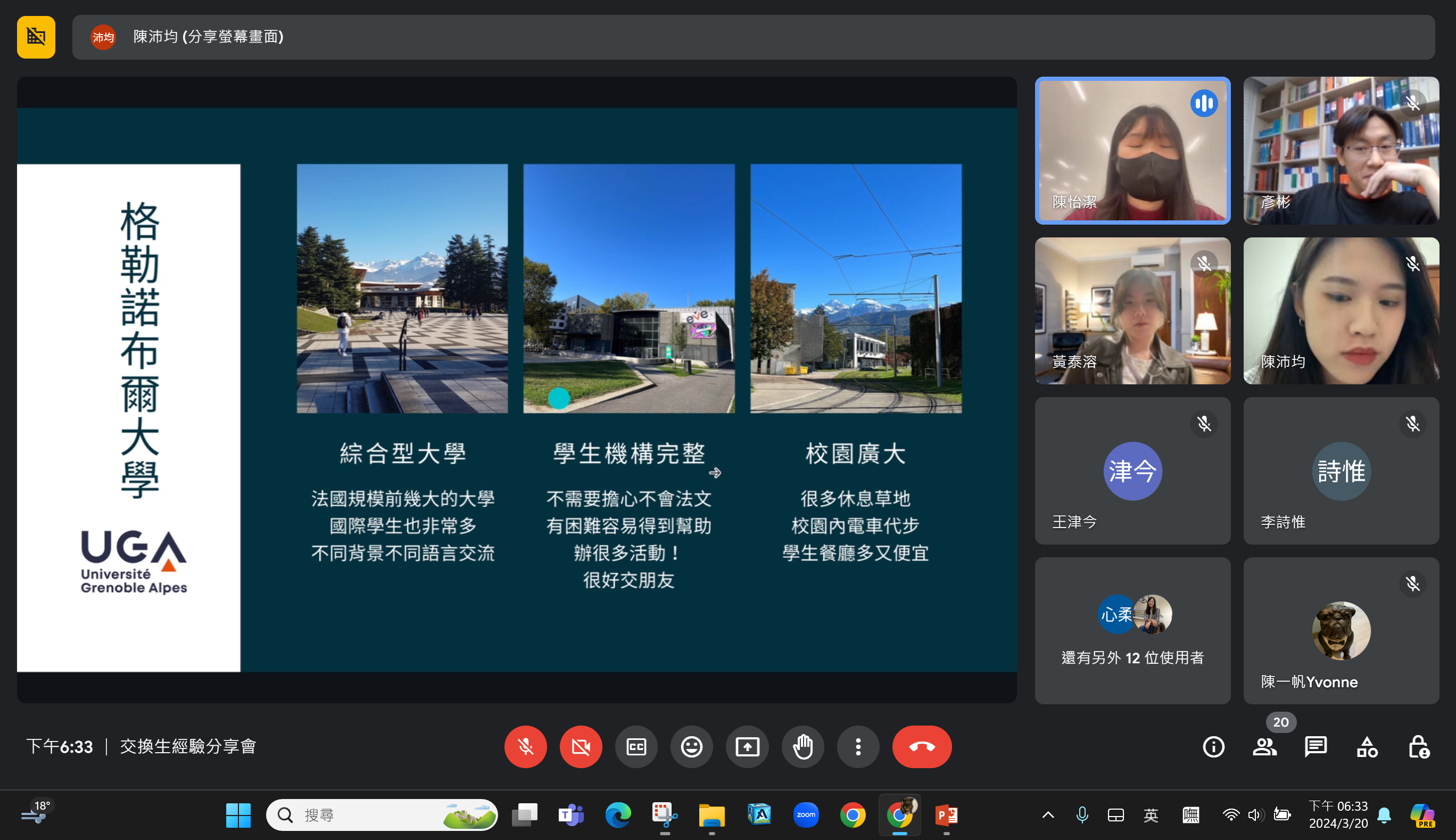Click the yellow stop-presentation icon top left
Viewport: 1456px width, 840px height.
[36, 37]
